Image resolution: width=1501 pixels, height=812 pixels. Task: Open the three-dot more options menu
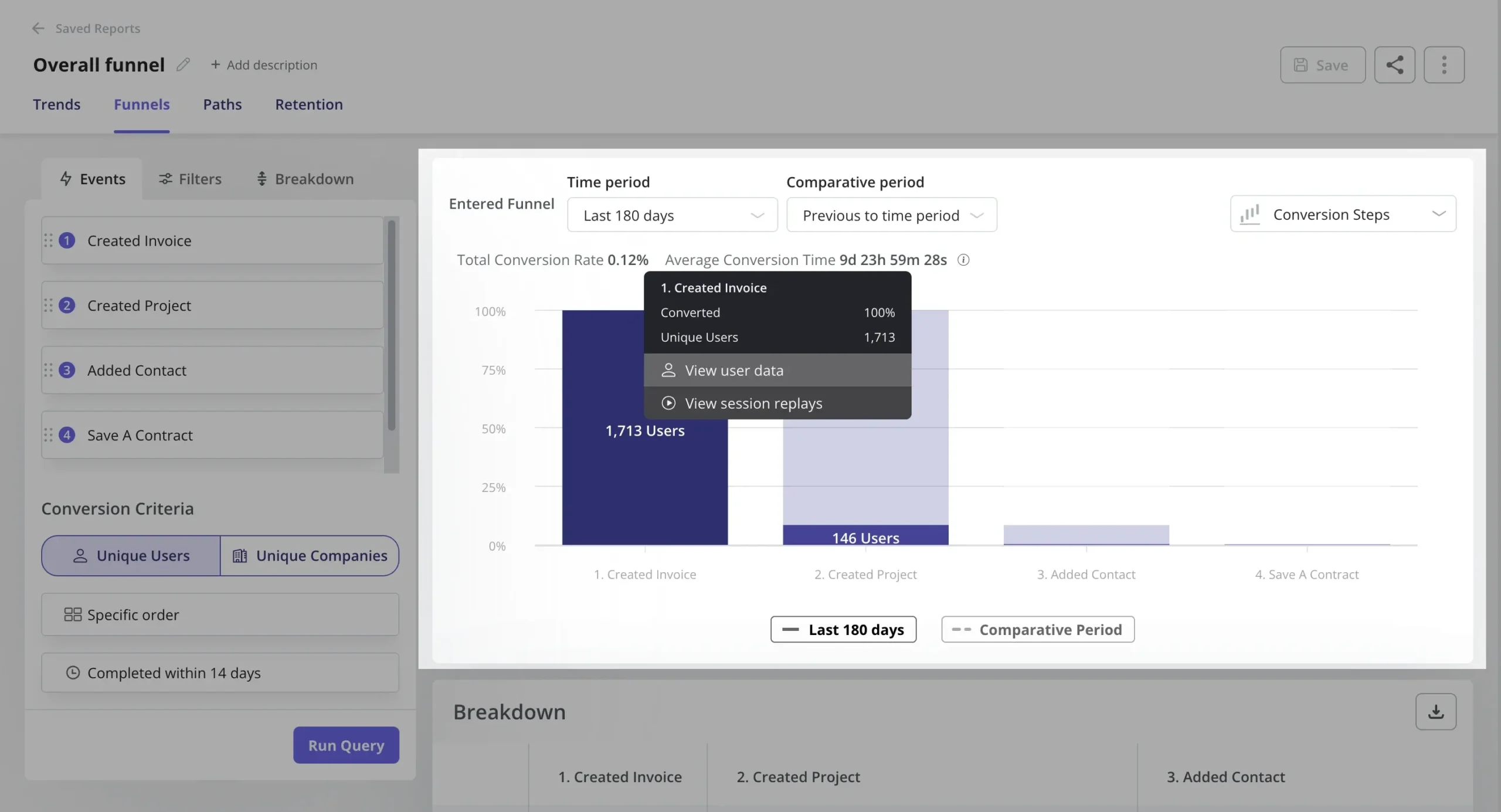pyautogui.click(x=1444, y=64)
